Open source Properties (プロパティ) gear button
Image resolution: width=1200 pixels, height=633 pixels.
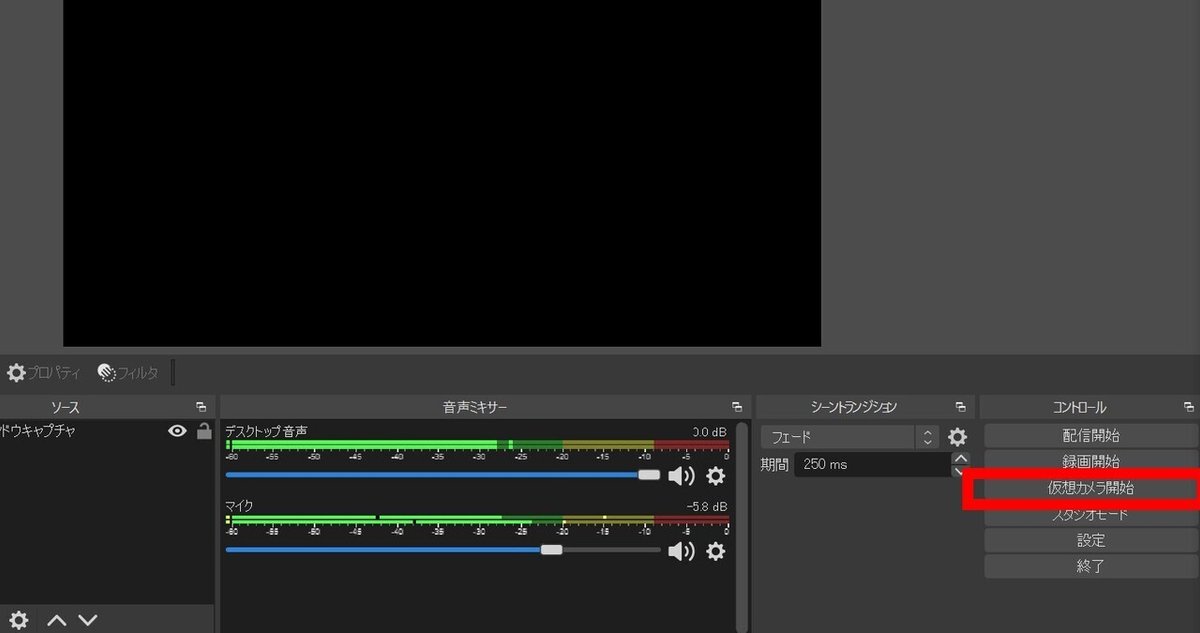pos(42,373)
